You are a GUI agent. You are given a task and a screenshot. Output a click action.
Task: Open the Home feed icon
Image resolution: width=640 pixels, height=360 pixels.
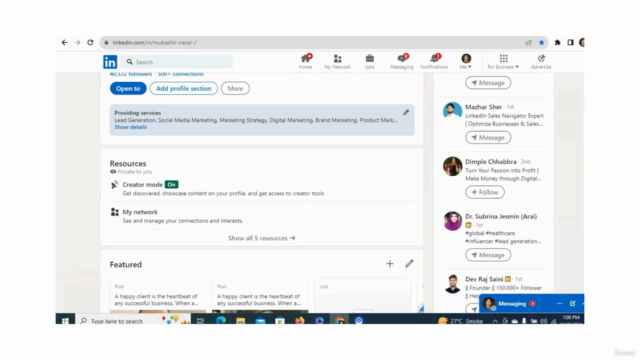(305, 62)
